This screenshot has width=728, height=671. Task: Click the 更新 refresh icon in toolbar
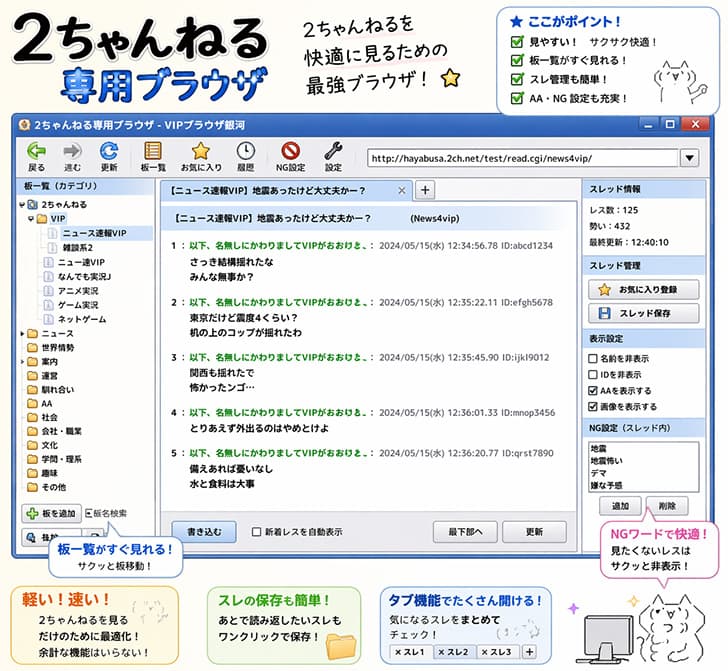click(x=109, y=151)
